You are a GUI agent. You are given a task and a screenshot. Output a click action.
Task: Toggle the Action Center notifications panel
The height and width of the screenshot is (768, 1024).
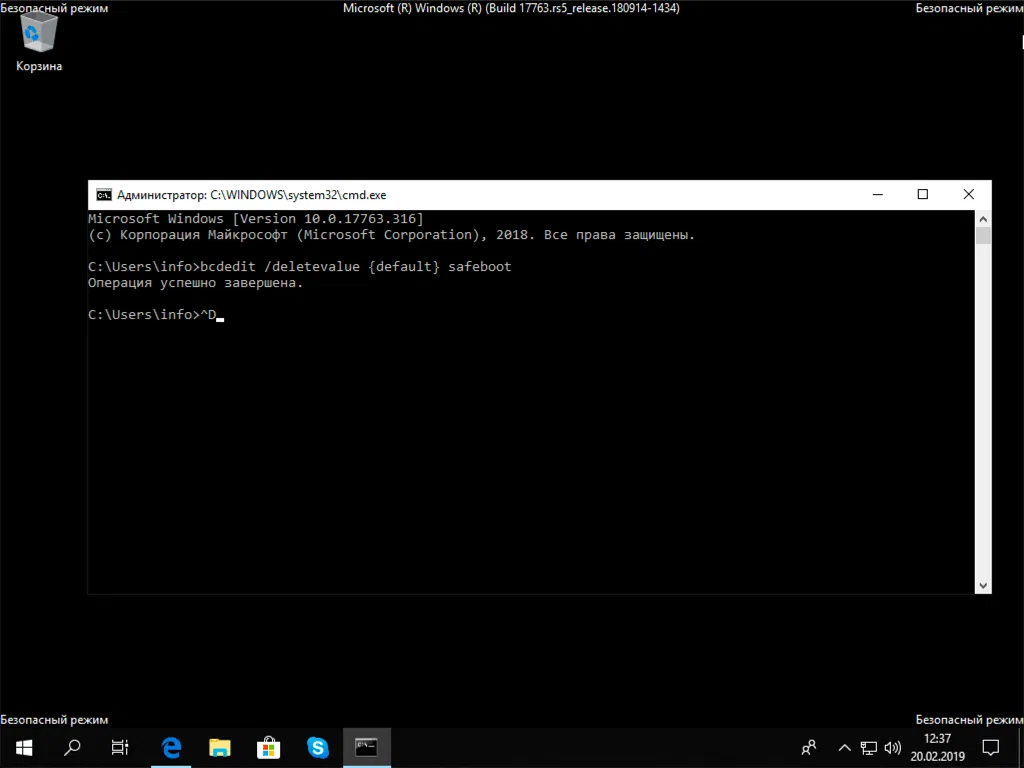(x=990, y=747)
